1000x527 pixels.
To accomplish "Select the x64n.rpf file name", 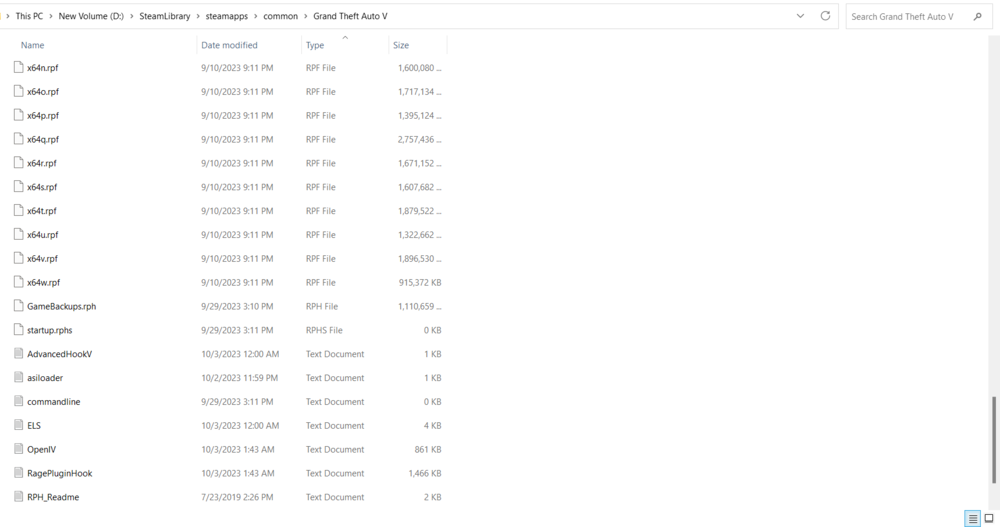I will tap(43, 68).
